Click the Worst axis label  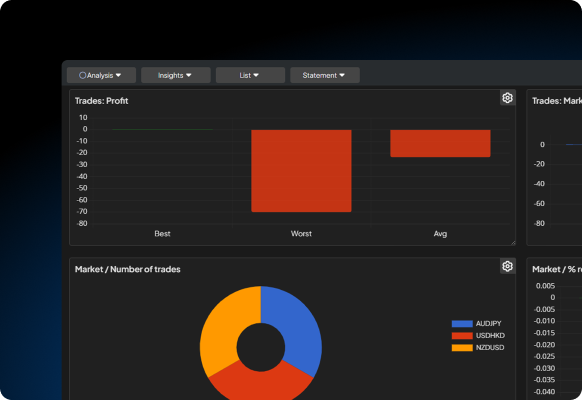pos(301,234)
